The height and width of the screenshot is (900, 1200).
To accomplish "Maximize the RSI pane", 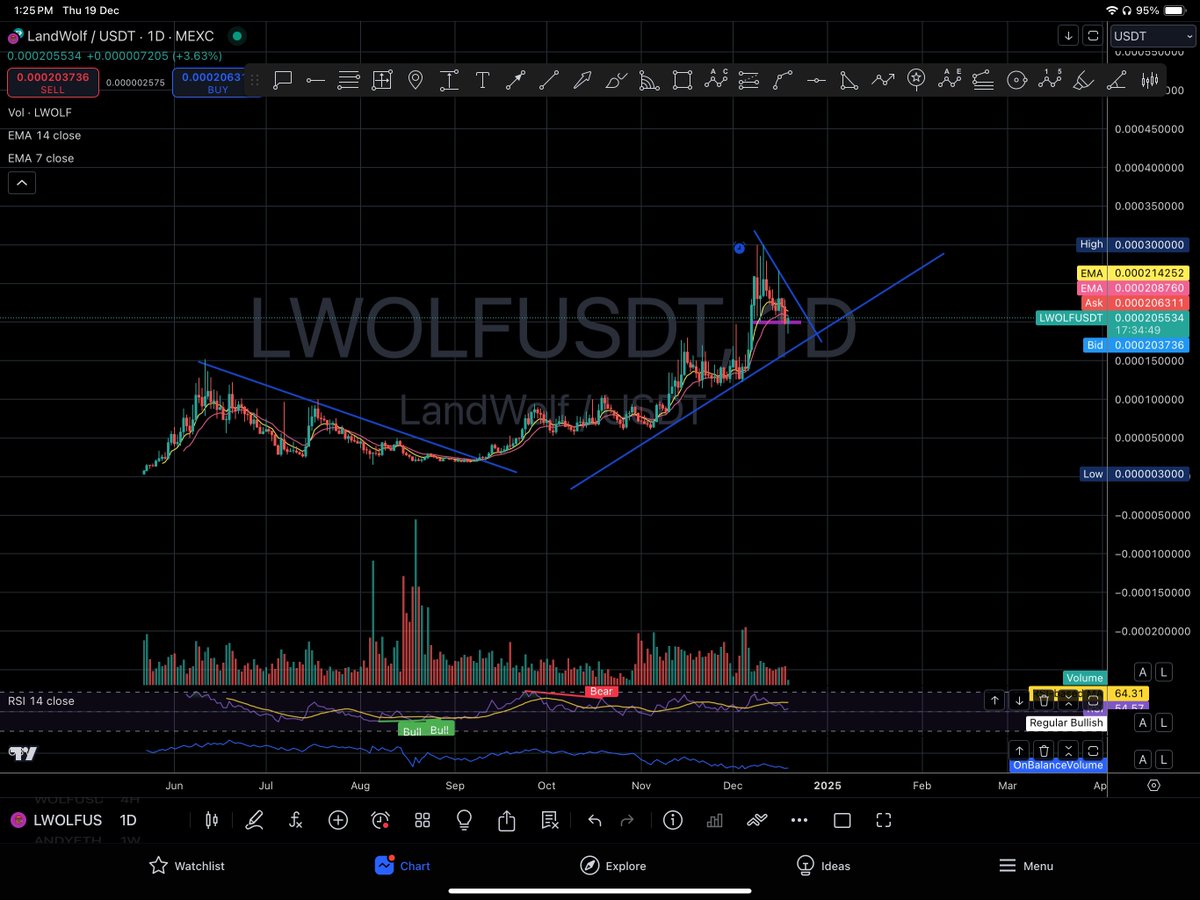I will [1093, 700].
